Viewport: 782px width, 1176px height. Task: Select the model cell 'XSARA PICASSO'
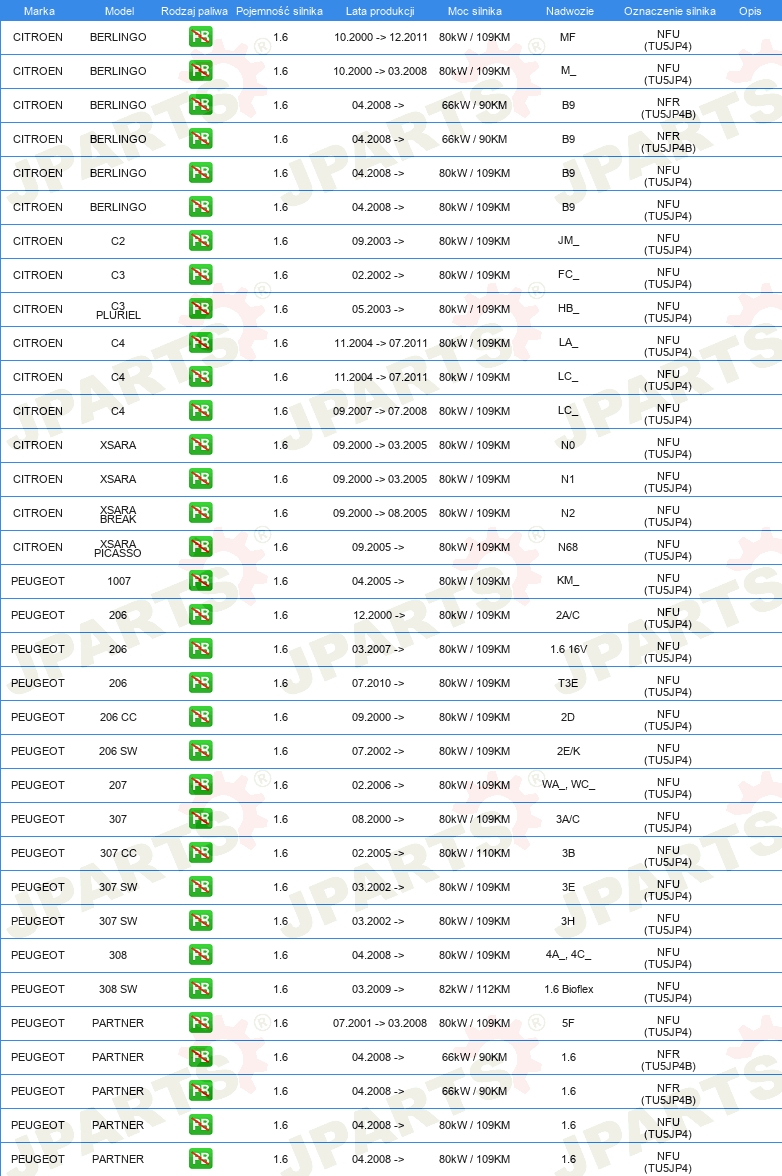(118, 548)
